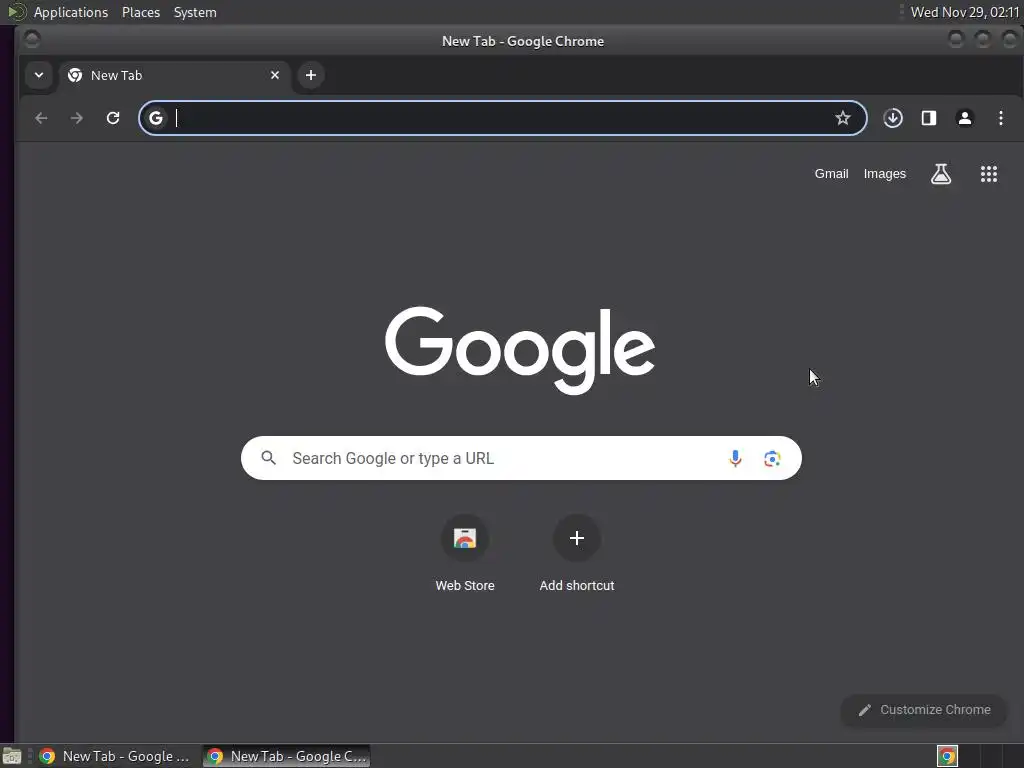
Task: Click the Chrome icon on the tab
Action: (75, 75)
